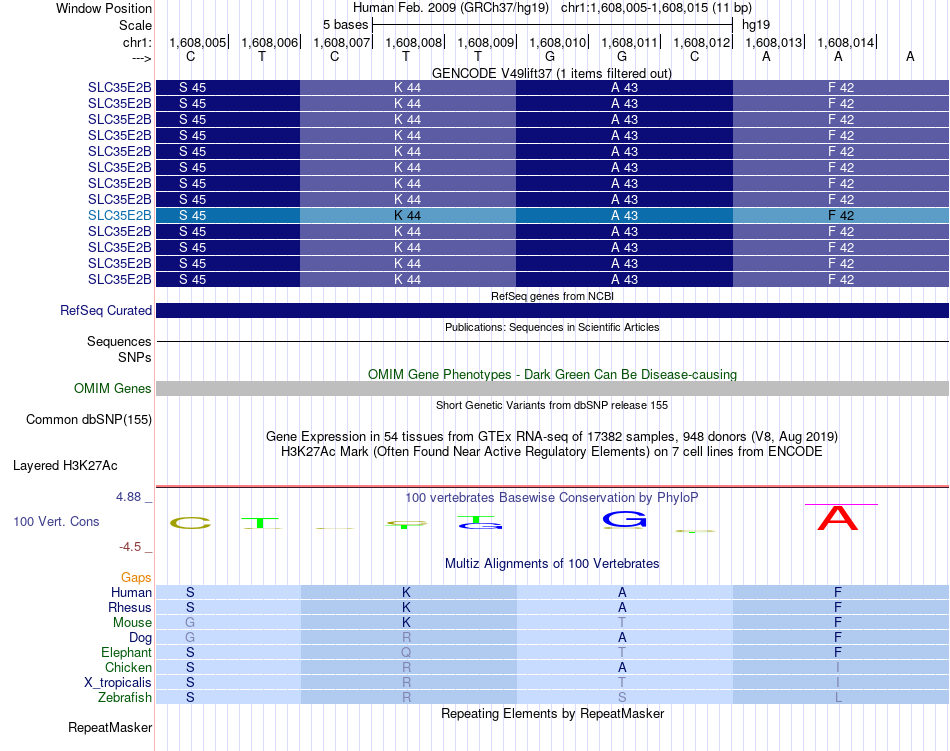
Task: Click the yellow C in the PhyloP logo
Action: tap(190, 523)
